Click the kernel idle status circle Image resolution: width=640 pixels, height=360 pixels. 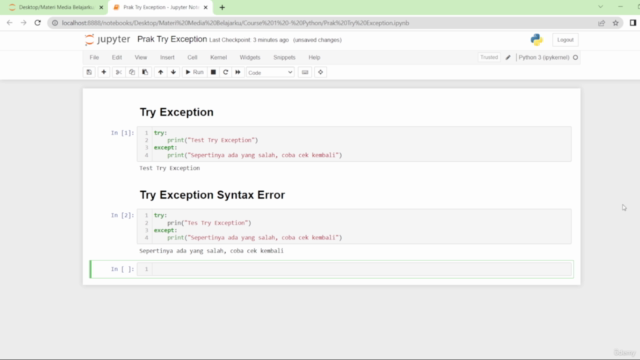pos(576,58)
